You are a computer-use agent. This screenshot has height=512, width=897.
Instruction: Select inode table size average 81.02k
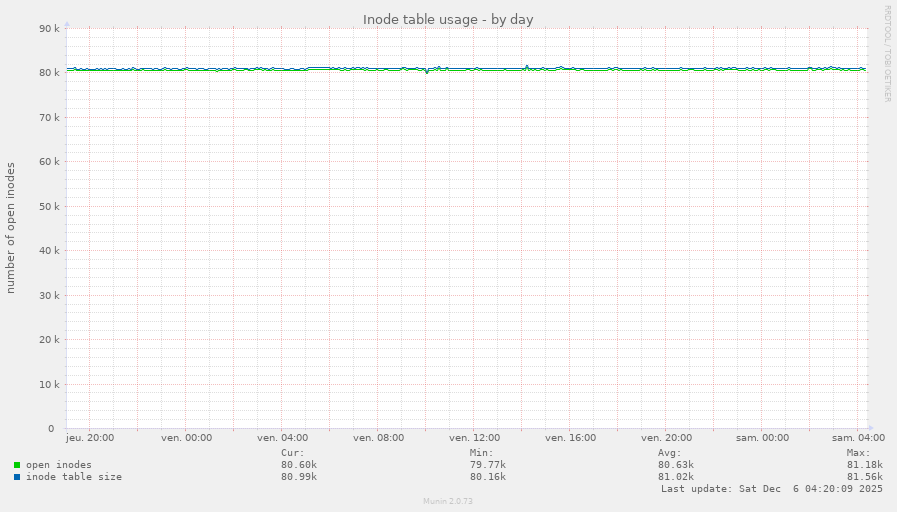(x=676, y=477)
